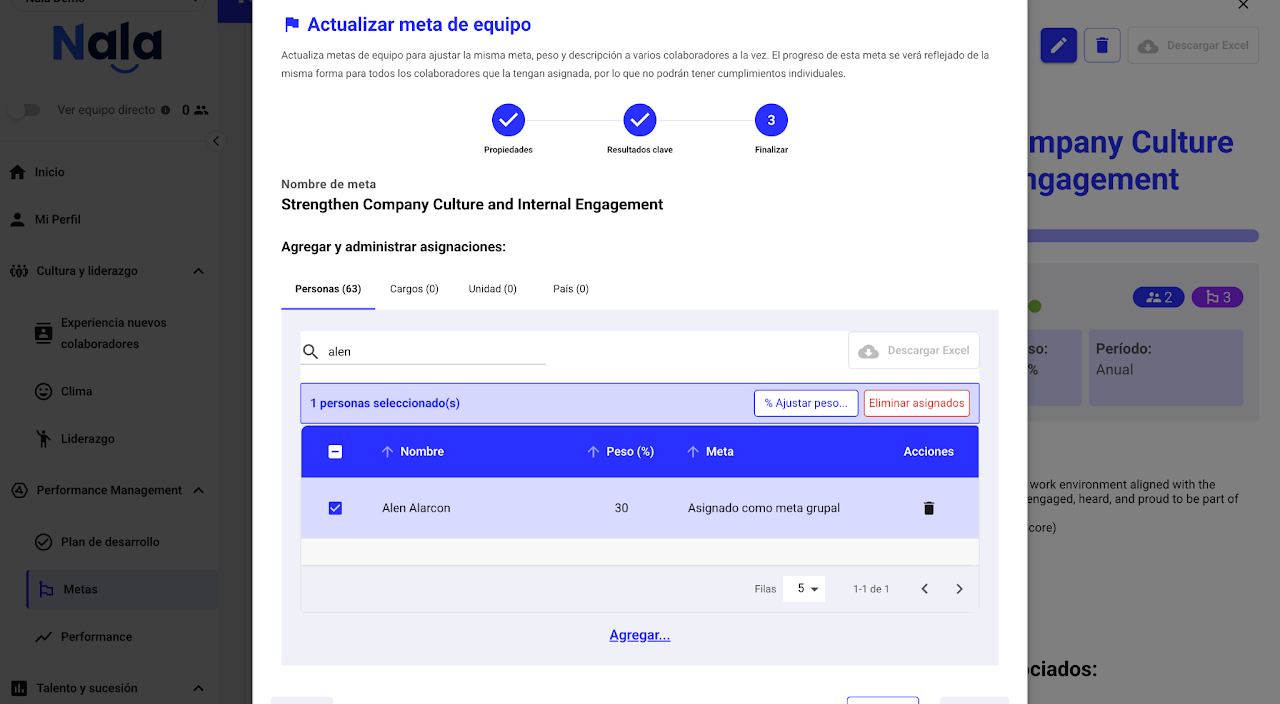Click the select-all header checkbox

click(x=335, y=452)
